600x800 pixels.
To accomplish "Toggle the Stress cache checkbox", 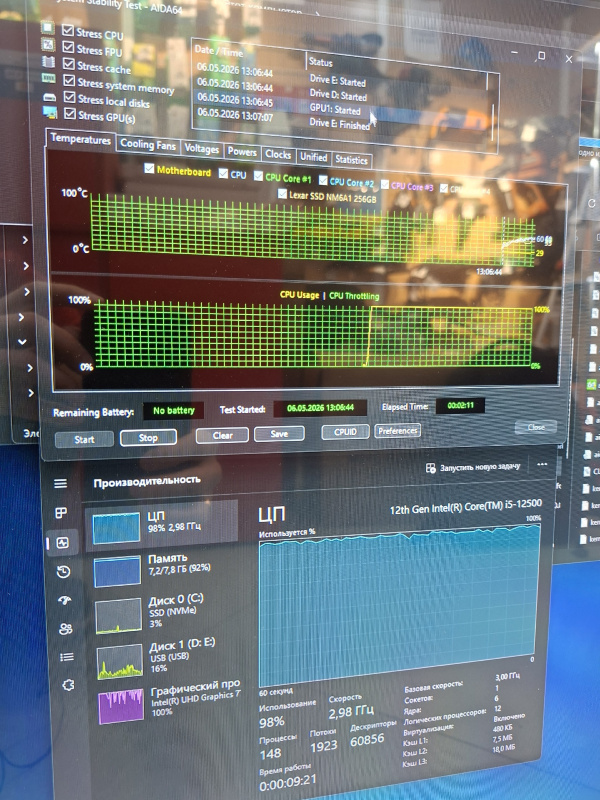I will point(69,63).
